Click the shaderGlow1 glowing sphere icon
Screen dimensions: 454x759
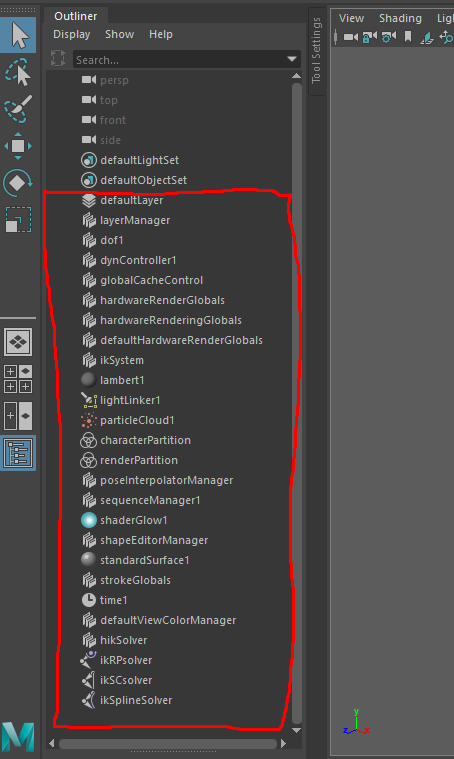click(89, 520)
